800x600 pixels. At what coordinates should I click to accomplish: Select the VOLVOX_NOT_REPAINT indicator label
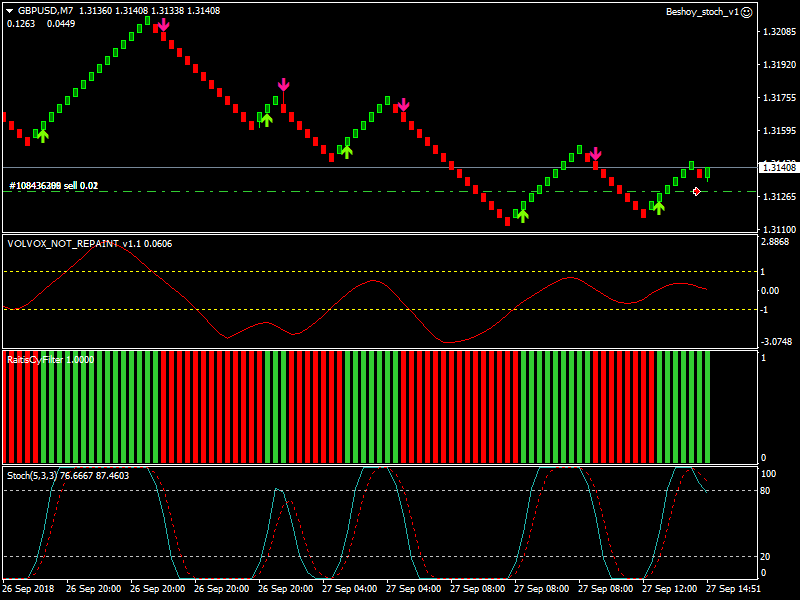click(62, 243)
